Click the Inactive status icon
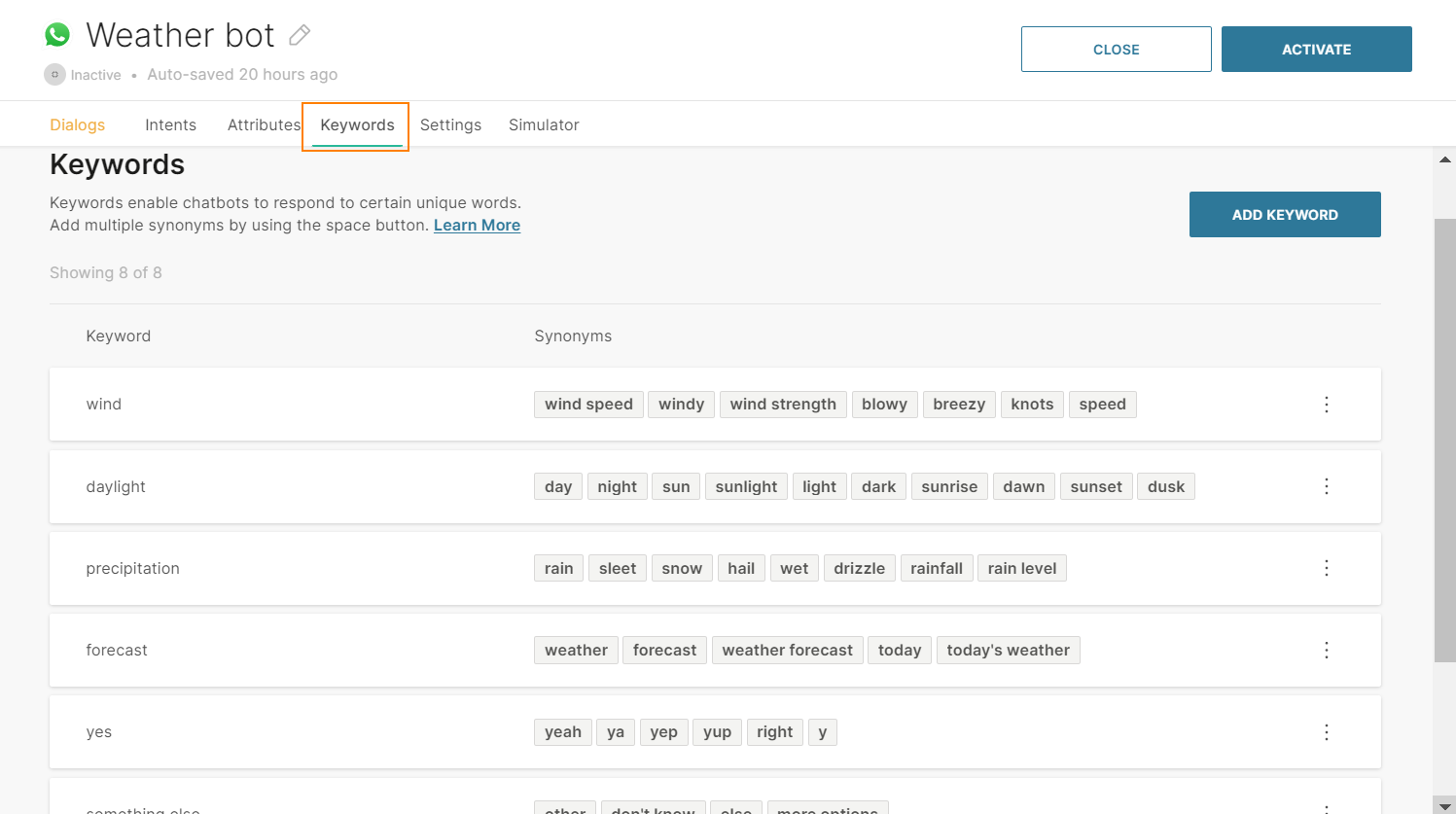1456x814 pixels. tap(55, 75)
